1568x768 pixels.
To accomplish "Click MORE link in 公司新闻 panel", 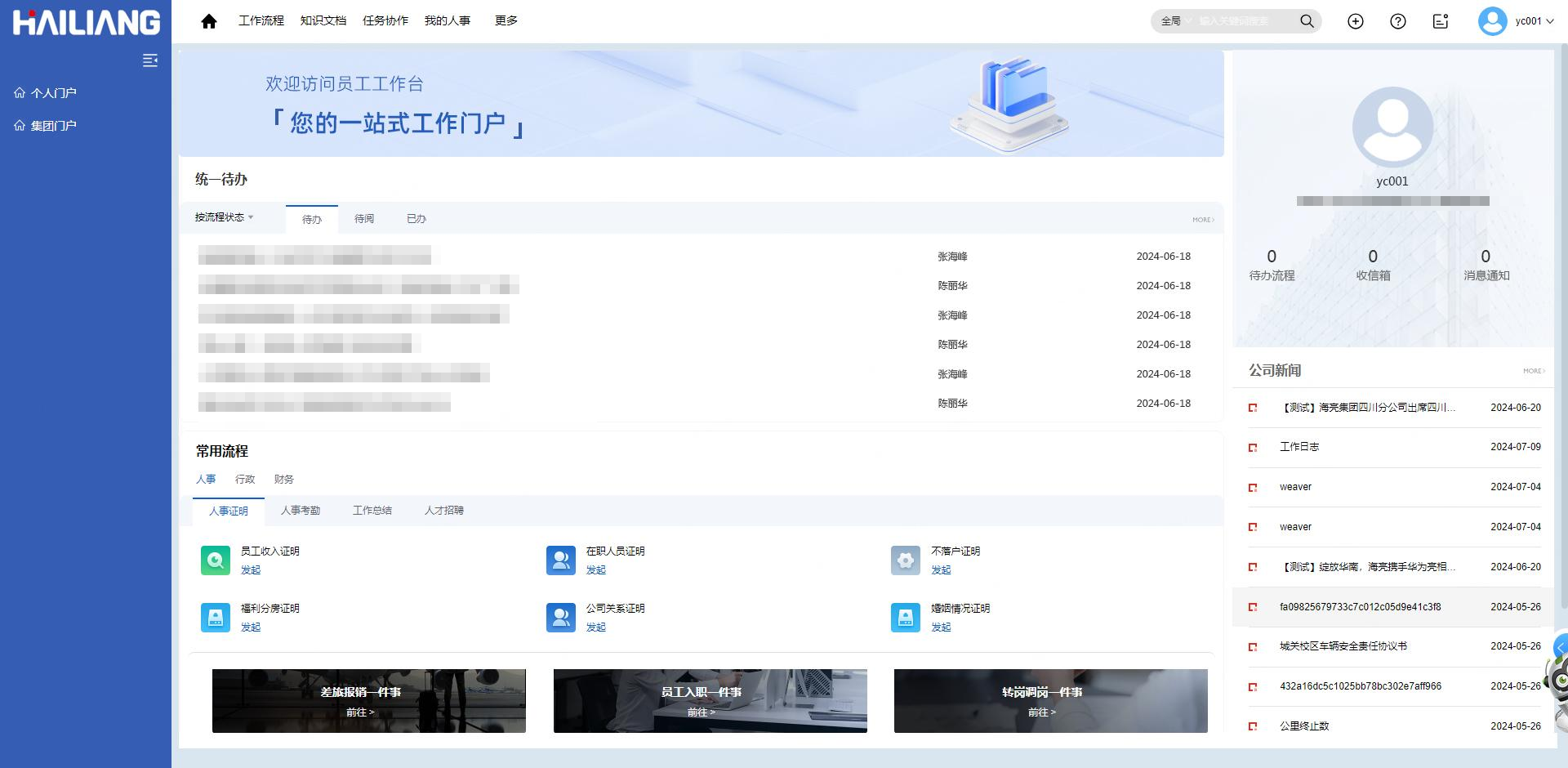I will click(x=1534, y=371).
